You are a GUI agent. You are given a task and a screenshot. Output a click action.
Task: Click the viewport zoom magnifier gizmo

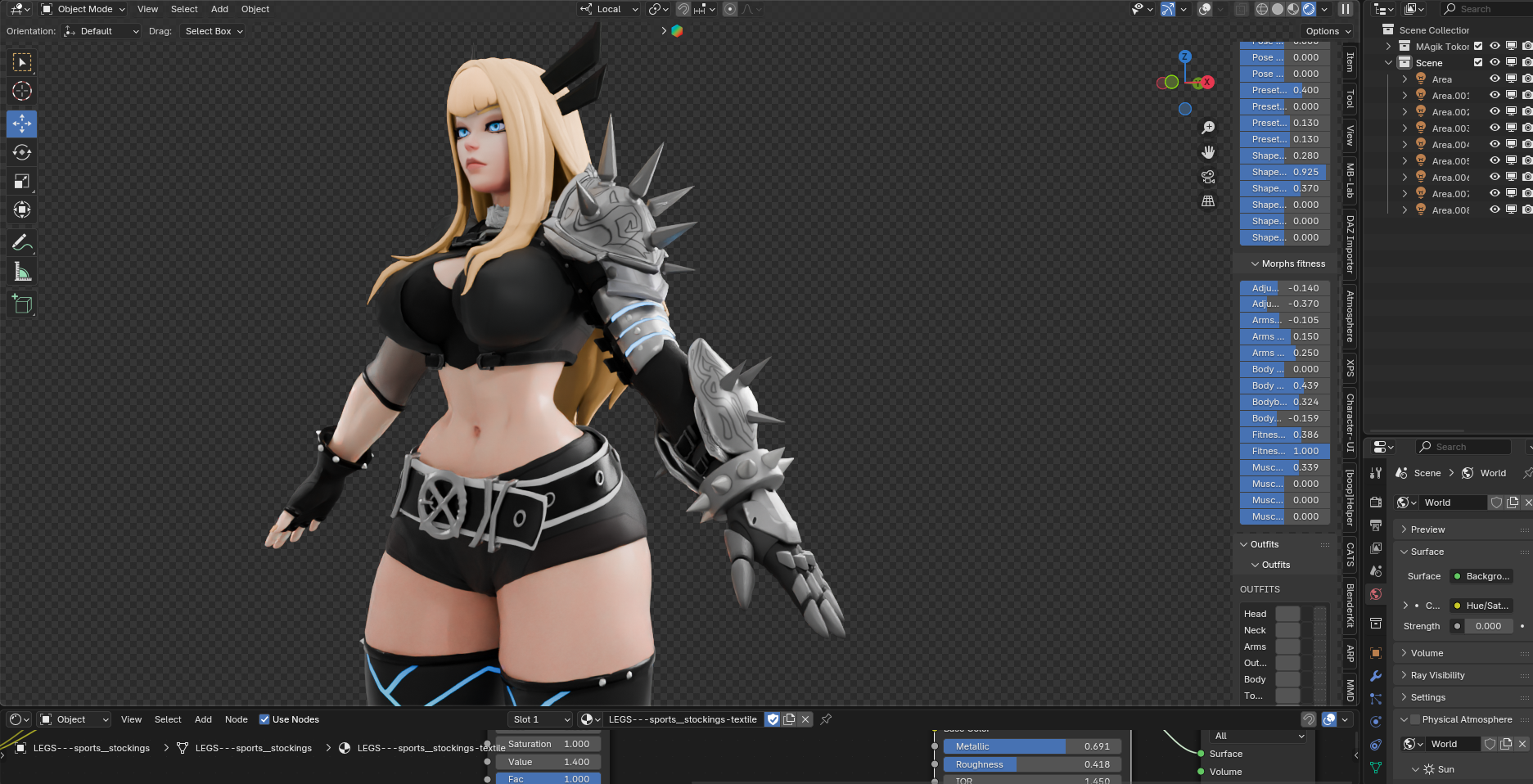(1208, 128)
